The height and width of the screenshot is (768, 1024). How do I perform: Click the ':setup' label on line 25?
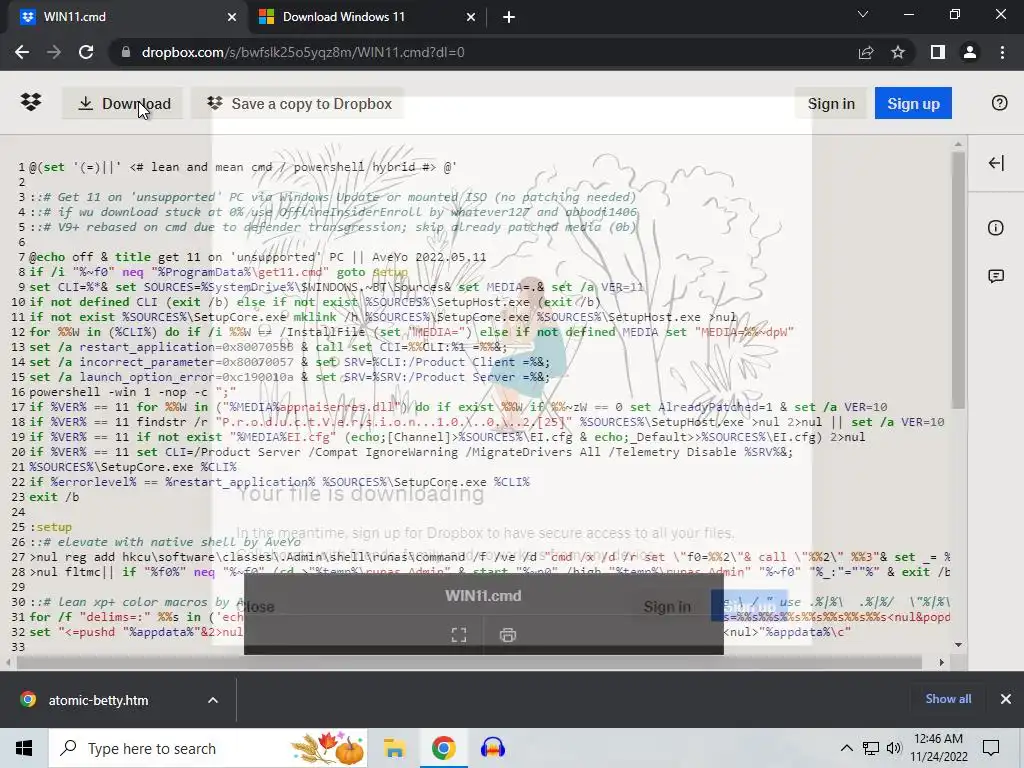click(x=51, y=527)
